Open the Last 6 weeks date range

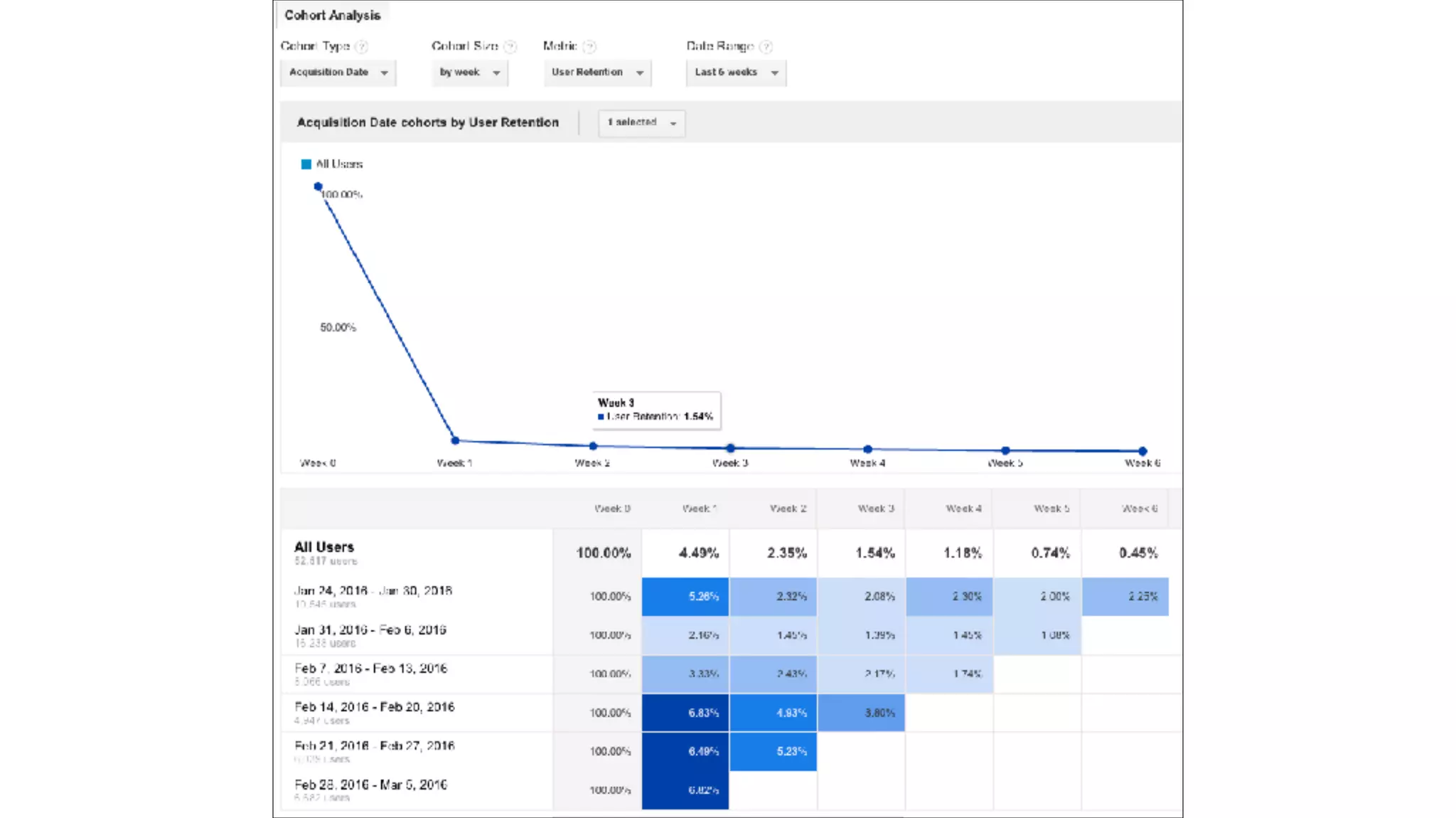tap(736, 73)
